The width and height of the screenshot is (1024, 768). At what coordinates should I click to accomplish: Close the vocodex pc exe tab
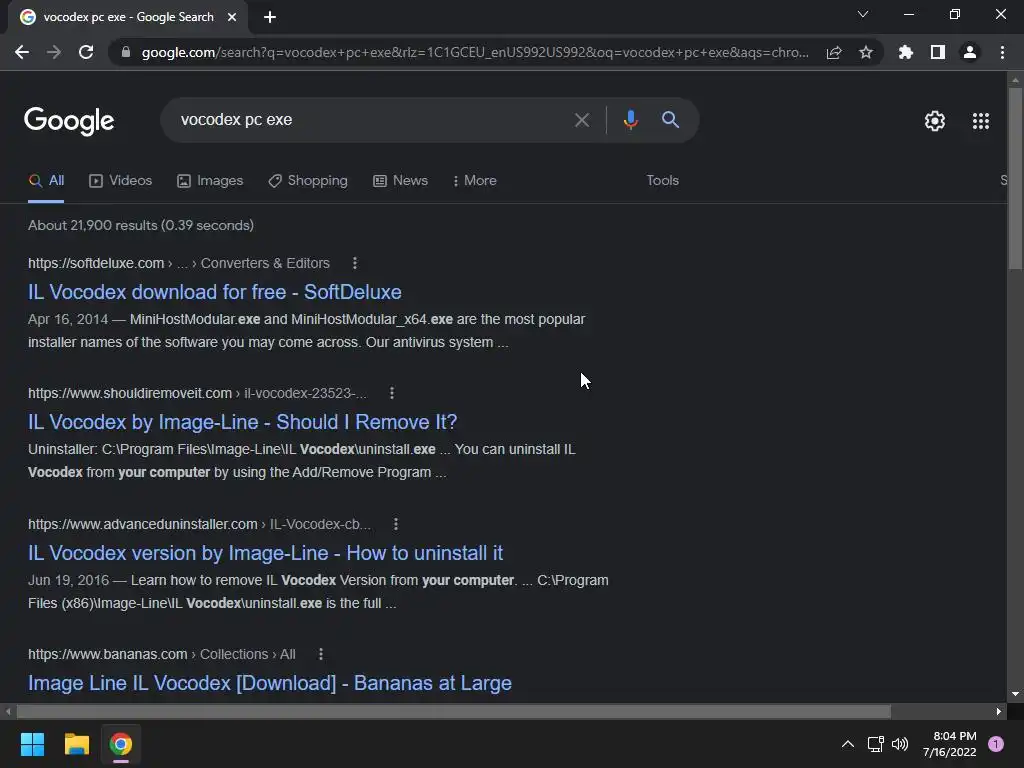(x=232, y=17)
